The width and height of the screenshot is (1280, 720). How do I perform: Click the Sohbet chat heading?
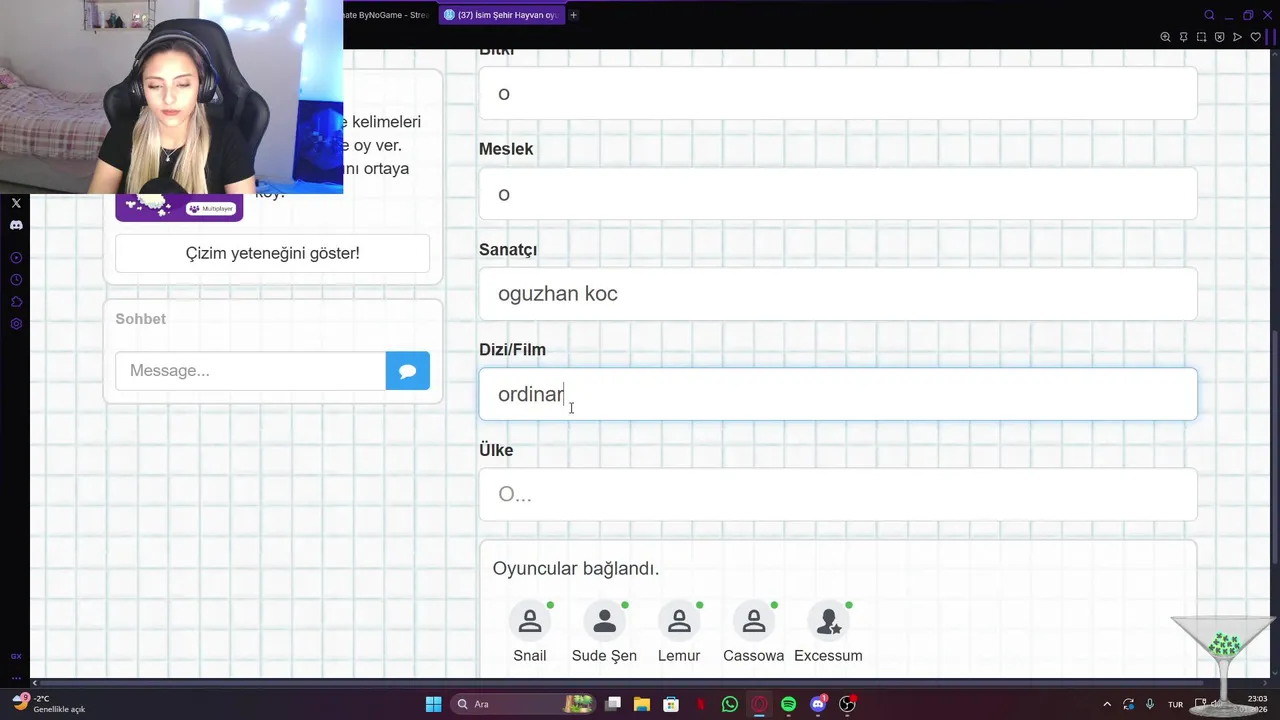point(141,318)
